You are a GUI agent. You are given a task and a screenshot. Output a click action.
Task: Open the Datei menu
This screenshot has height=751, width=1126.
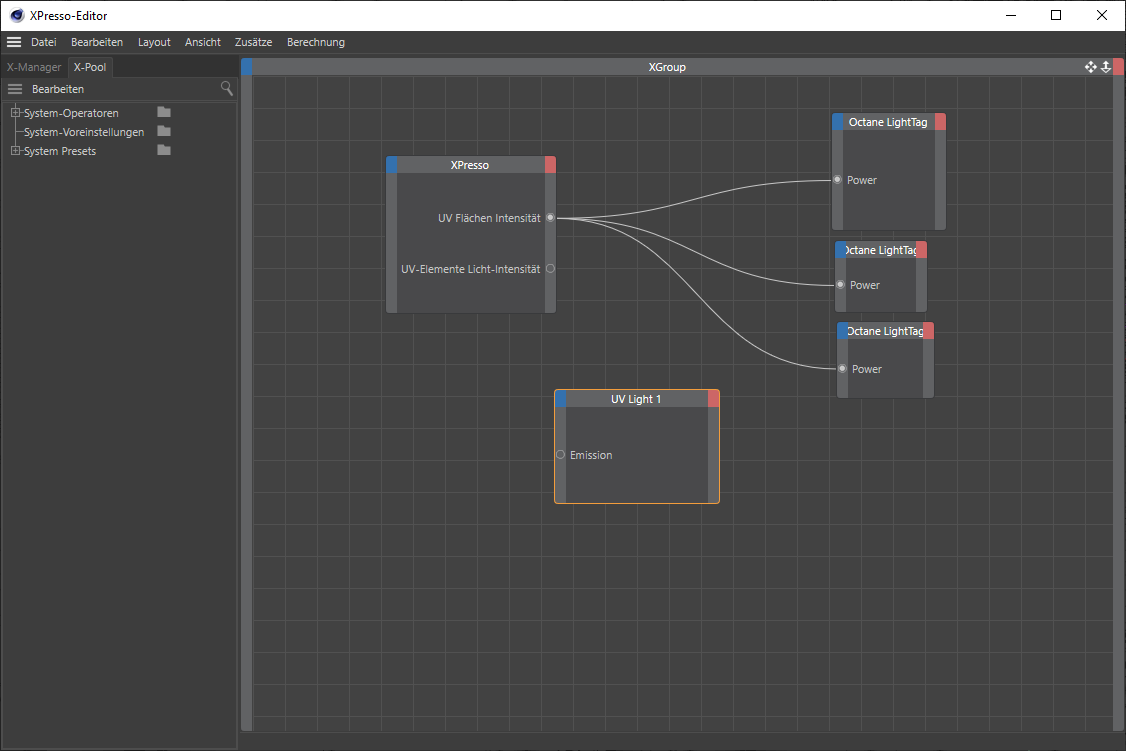point(44,42)
